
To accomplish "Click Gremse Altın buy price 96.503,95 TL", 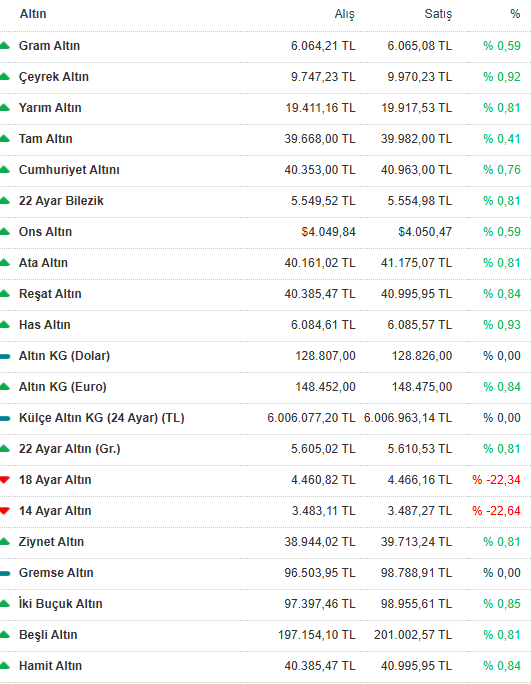I will pyautogui.click(x=320, y=573).
